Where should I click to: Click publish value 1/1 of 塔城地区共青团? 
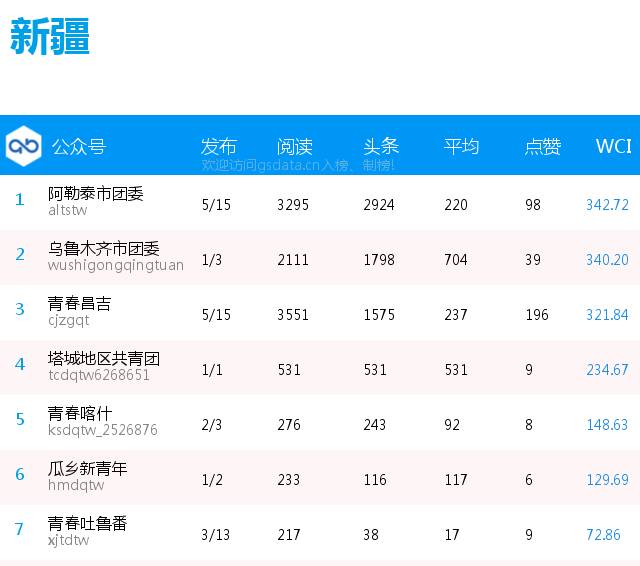pyautogui.click(x=212, y=370)
